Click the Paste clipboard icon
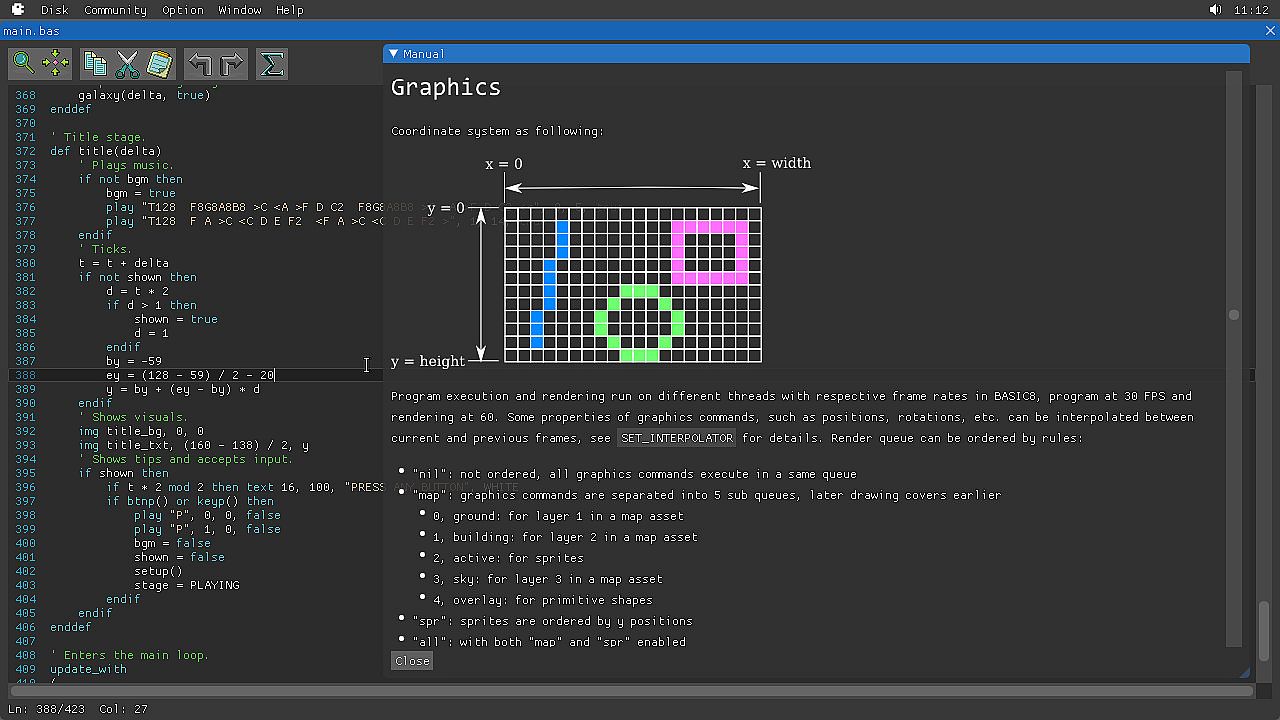This screenshot has width=1280, height=720. point(159,64)
